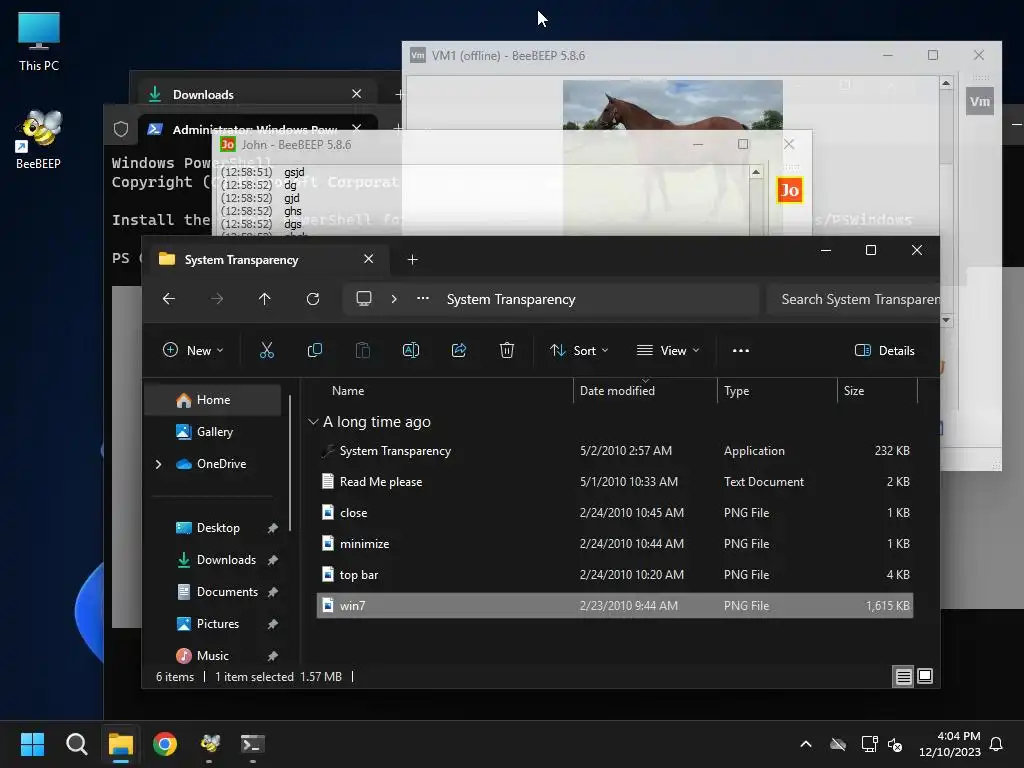Screen dimensions: 1024x768
Task: Open Music in navigation pane
Action: (x=213, y=656)
